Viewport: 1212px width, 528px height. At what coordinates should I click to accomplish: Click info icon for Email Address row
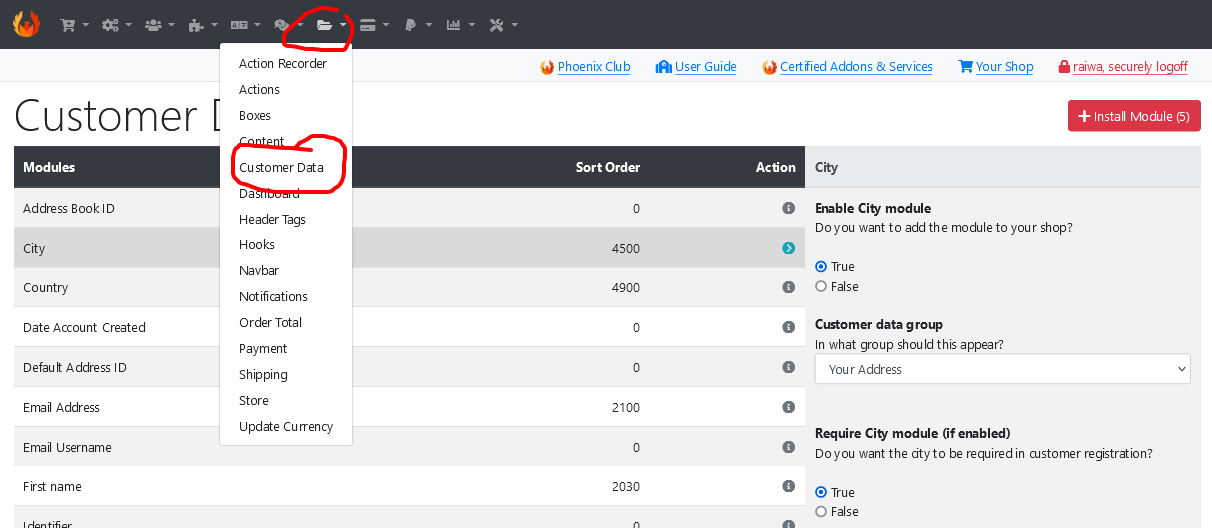[788, 407]
